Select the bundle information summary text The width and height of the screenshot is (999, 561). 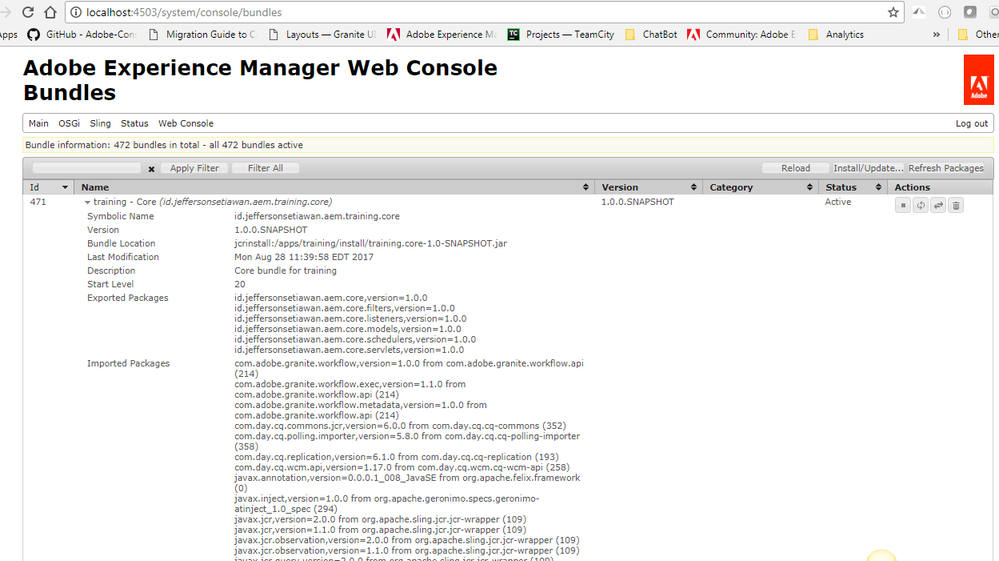coord(164,145)
